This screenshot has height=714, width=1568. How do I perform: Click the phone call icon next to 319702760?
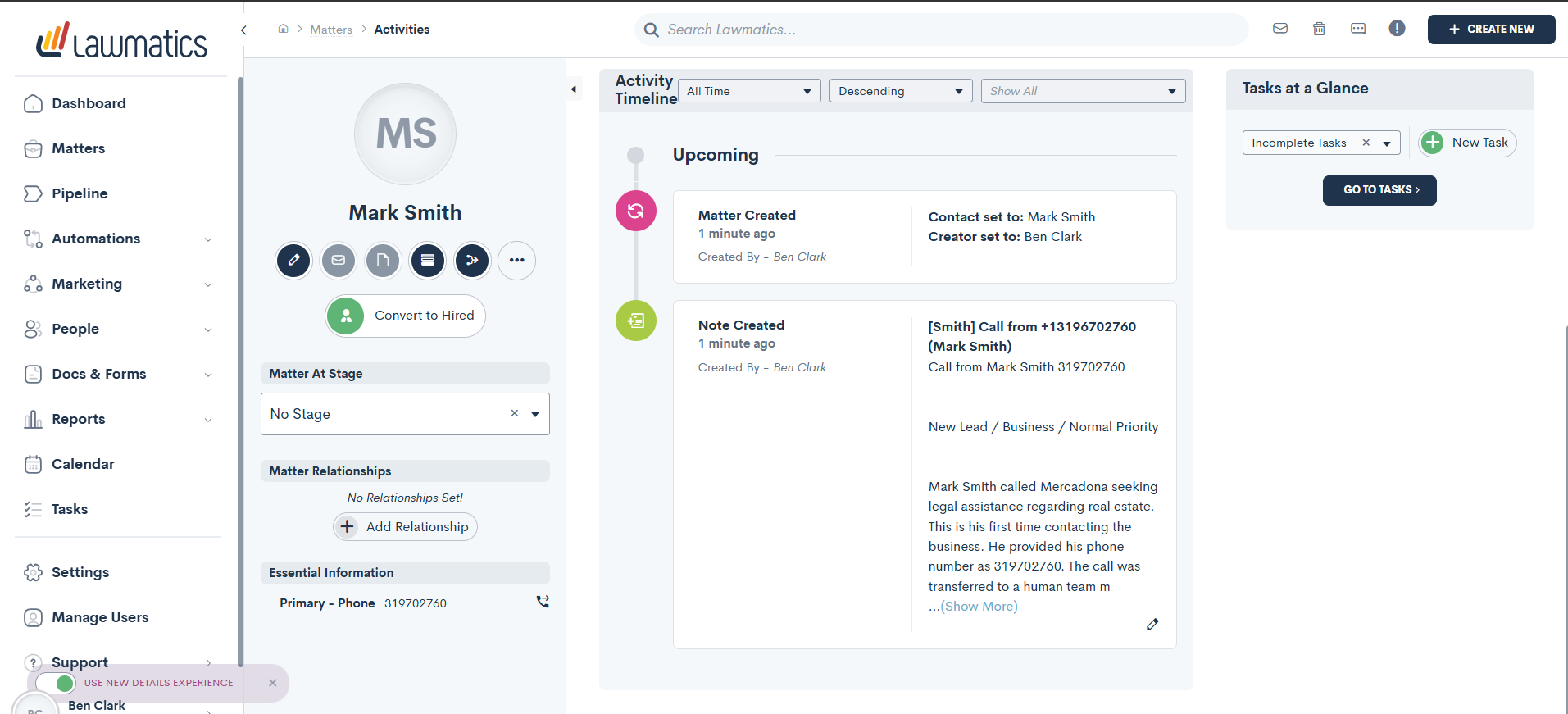tap(543, 602)
